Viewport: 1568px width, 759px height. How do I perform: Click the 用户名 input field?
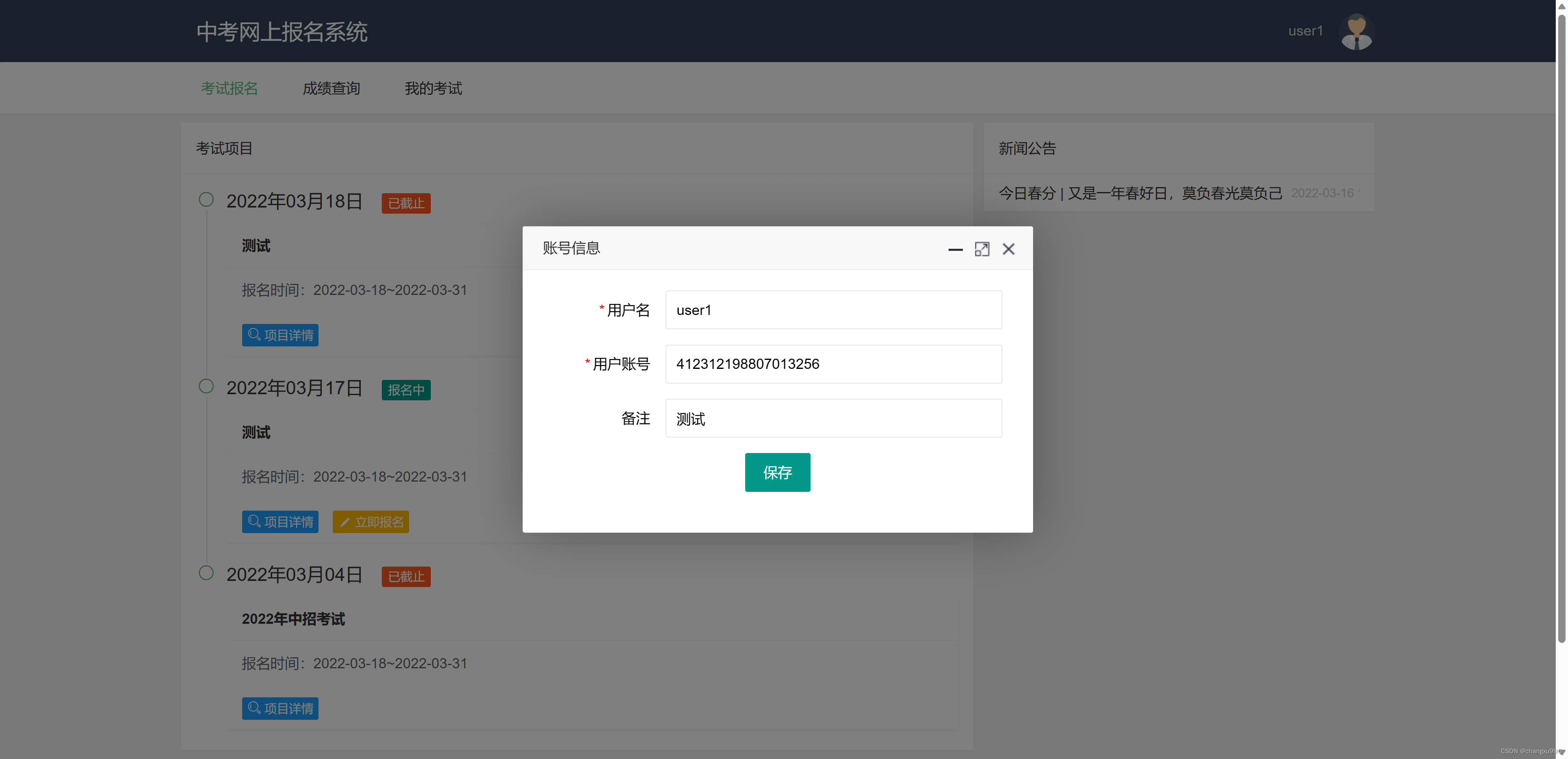pyautogui.click(x=833, y=310)
